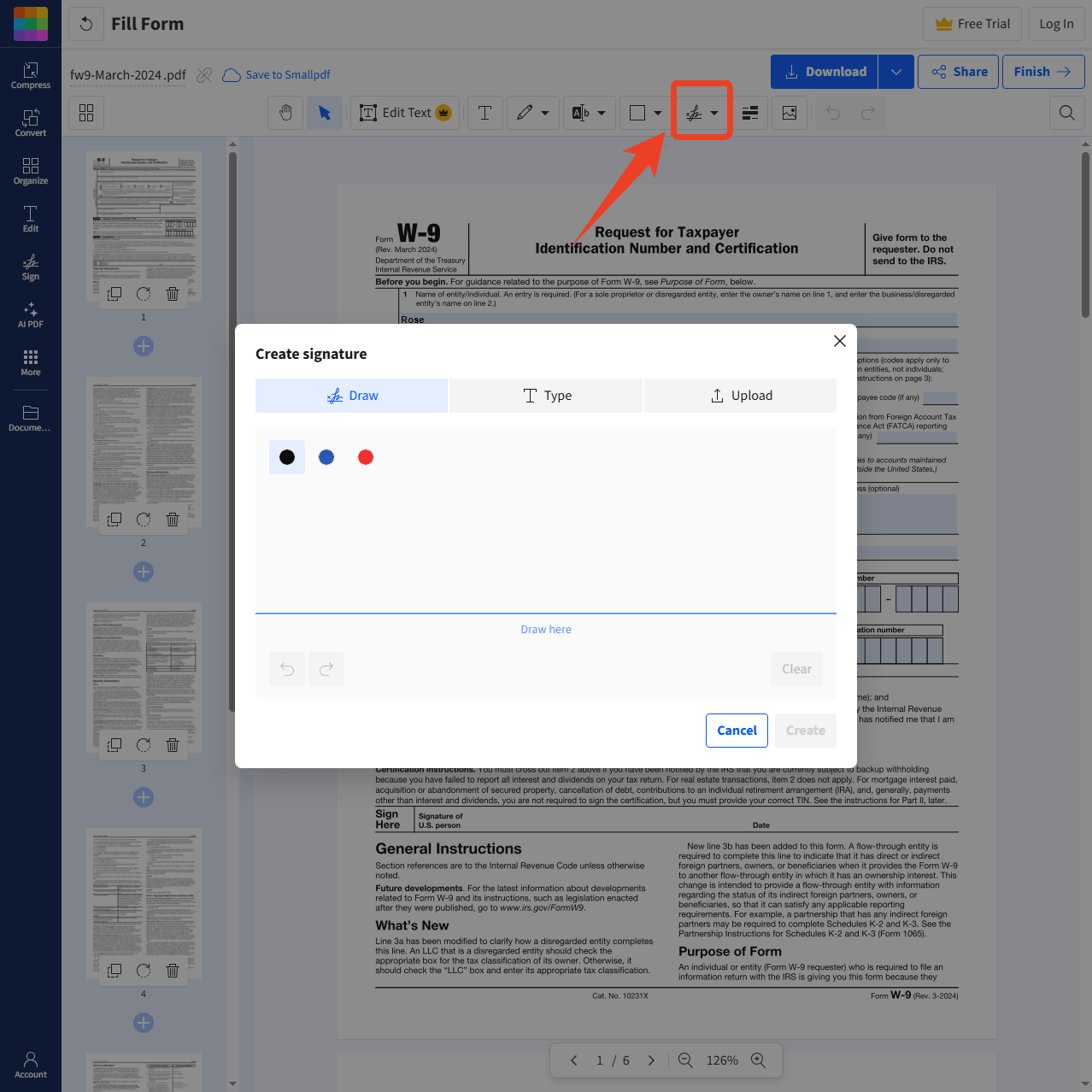Click the Finish button
The height and width of the screenshot is (1092, 1092).
pyautogui.click(x=1043, y=72)
